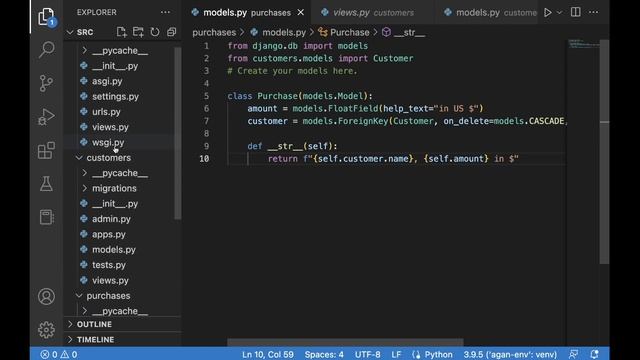Close the models.py purchases tab
The width and height of the screenshot is (640, 360).
click(x=301, y=13)
